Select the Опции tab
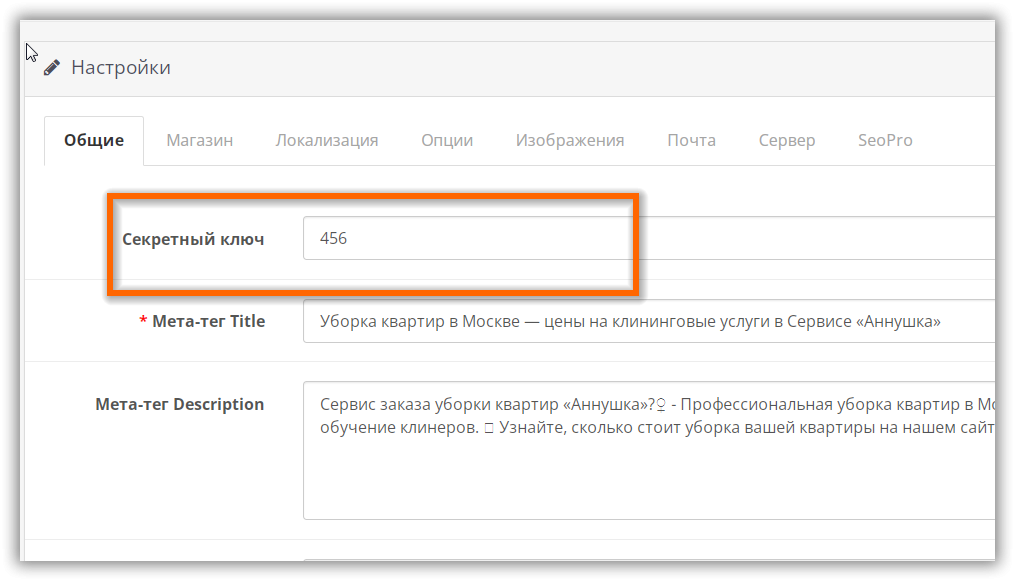The height and width of the screenshot is (581, 1015). point(447,140)
